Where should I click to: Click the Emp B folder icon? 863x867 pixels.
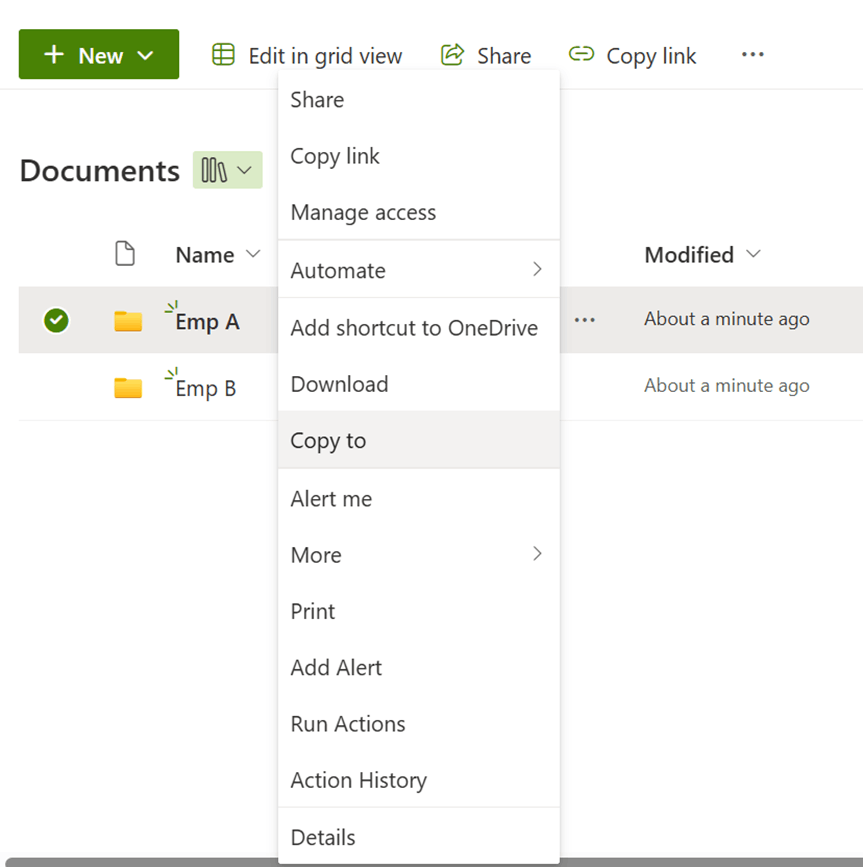tap(128, 388)
